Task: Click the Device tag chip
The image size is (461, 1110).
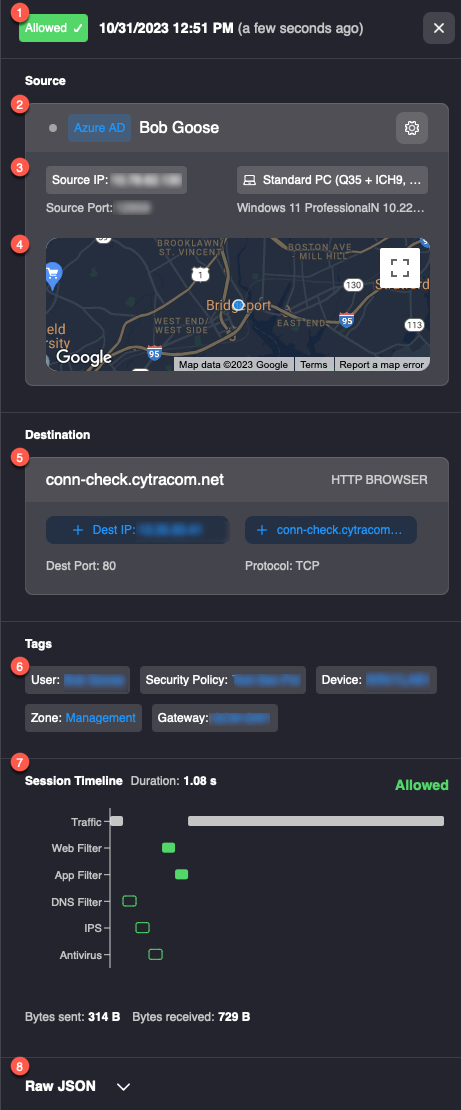Action: point(376,680)
